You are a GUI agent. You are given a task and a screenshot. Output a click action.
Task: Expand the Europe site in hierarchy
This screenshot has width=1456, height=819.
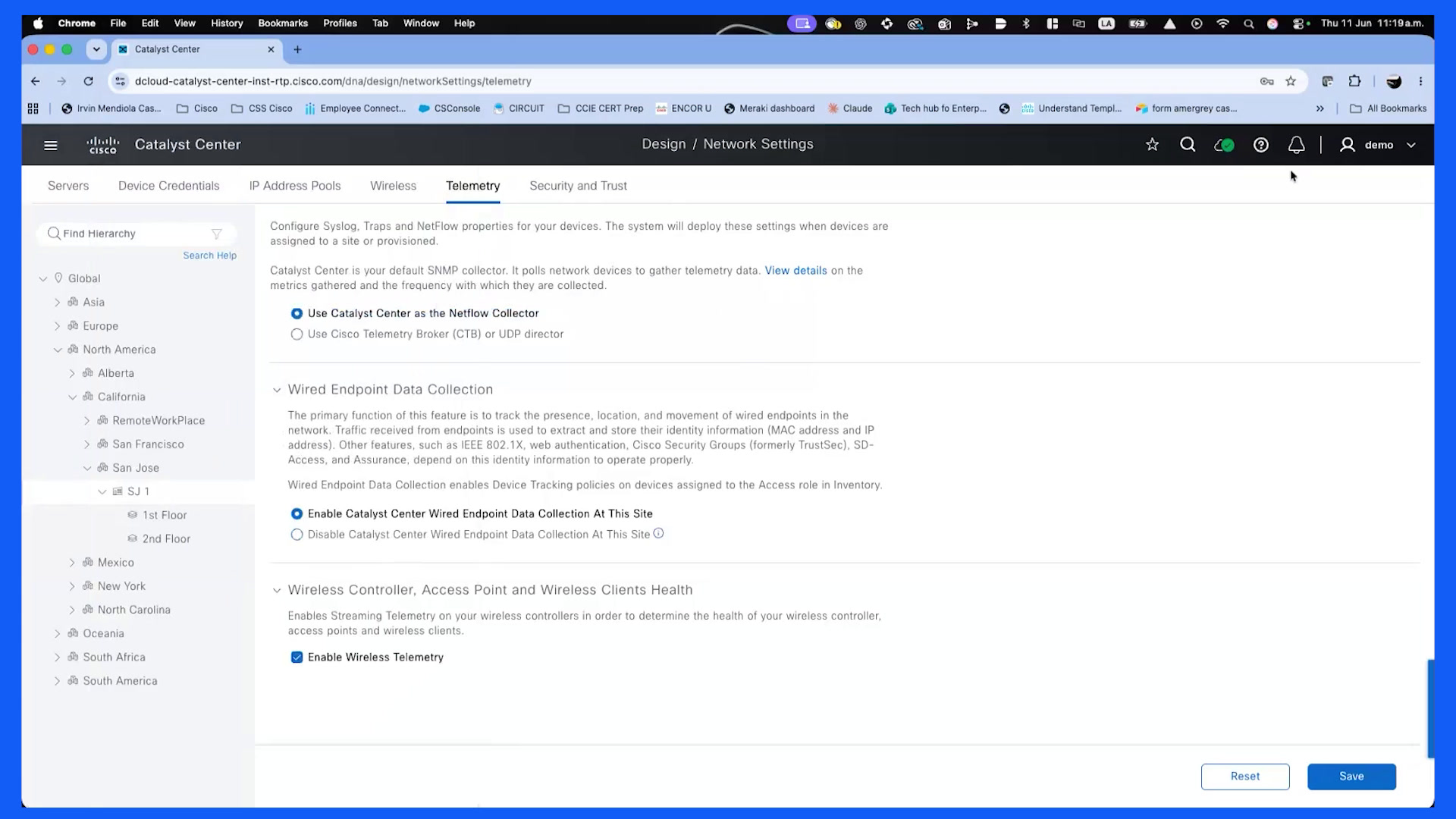[57, 326]
